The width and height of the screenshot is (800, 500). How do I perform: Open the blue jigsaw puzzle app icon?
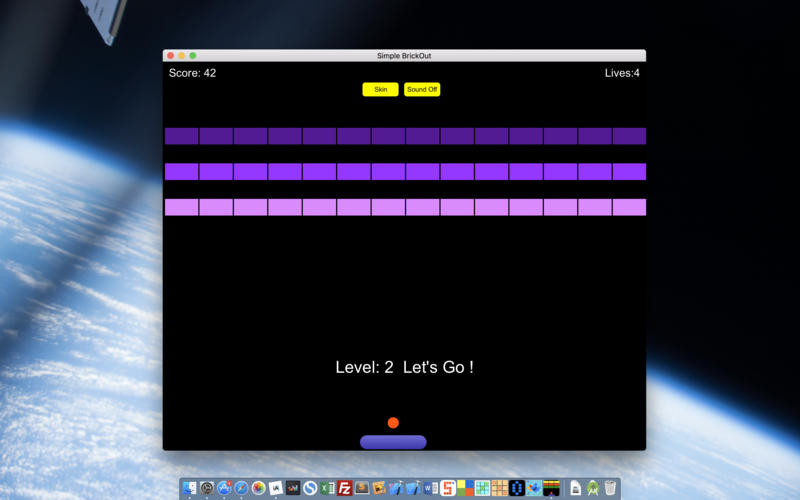[534, 488]
